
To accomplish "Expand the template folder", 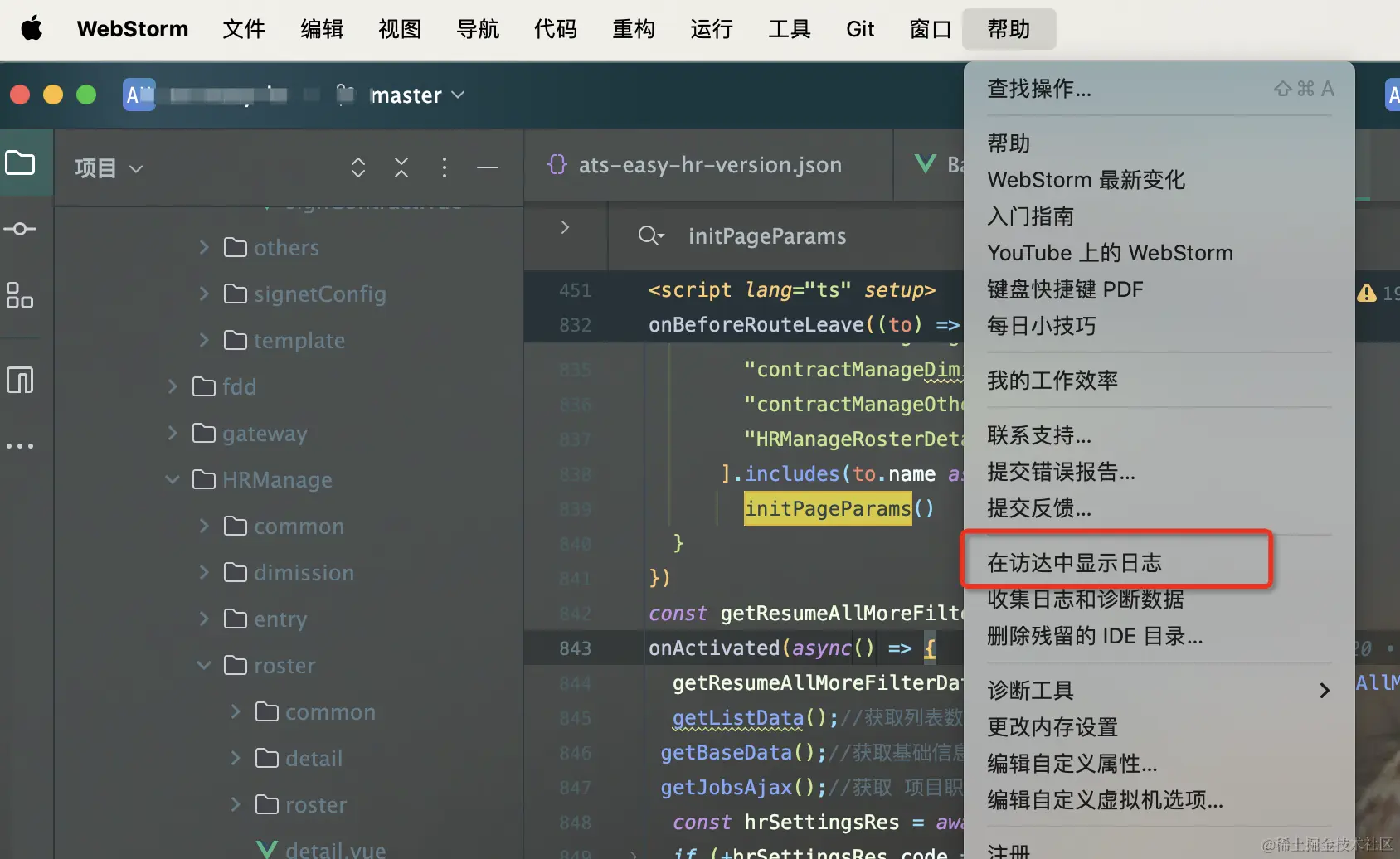I will click(x=204, y=340).
